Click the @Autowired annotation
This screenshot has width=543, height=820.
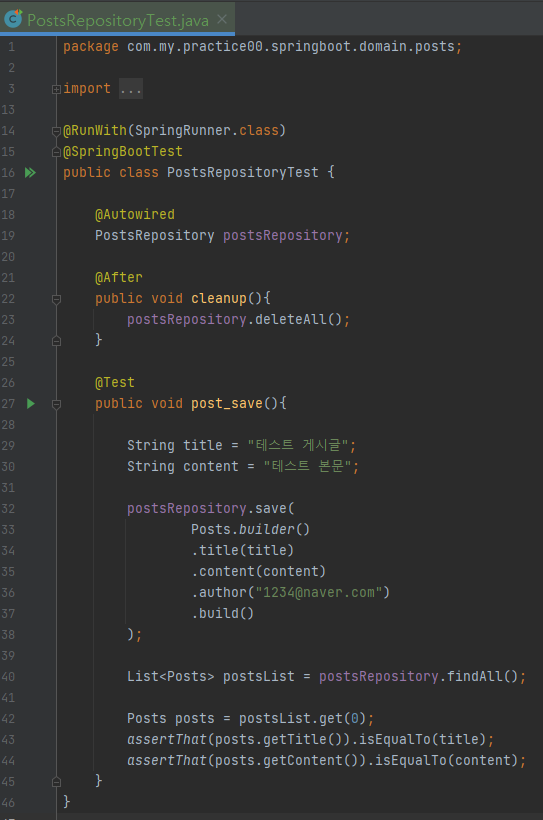coord(135,214)
